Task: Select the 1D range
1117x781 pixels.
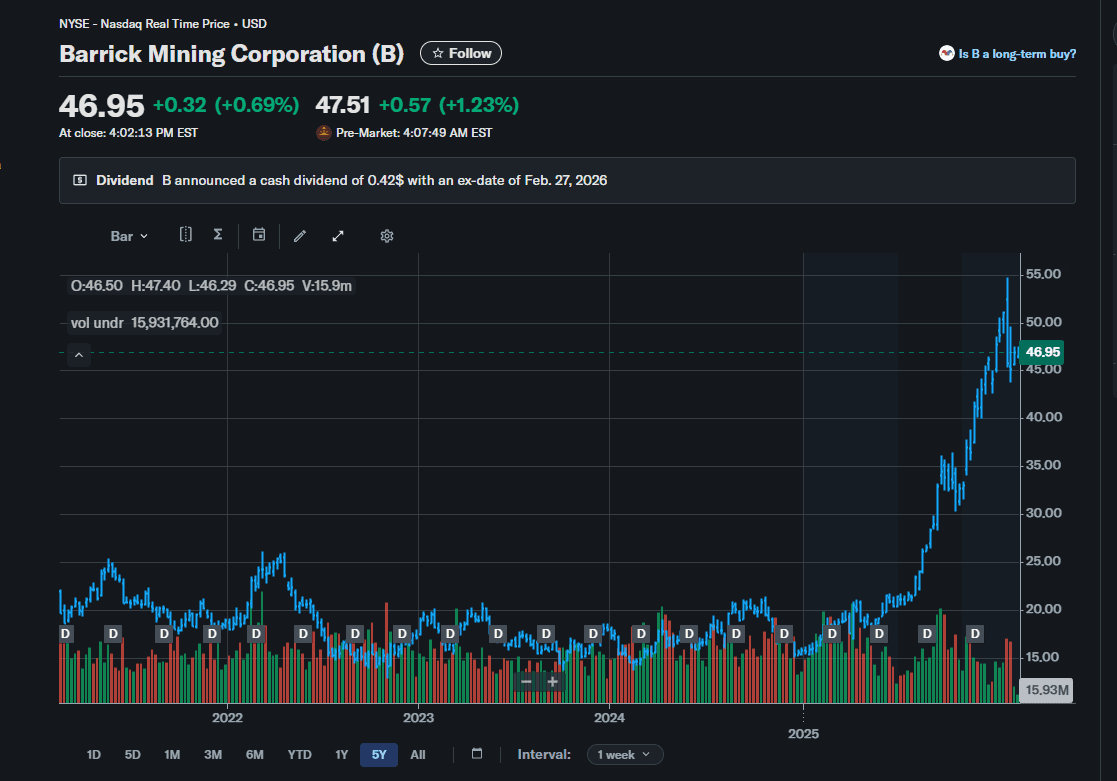Action: tap(93, 755)
